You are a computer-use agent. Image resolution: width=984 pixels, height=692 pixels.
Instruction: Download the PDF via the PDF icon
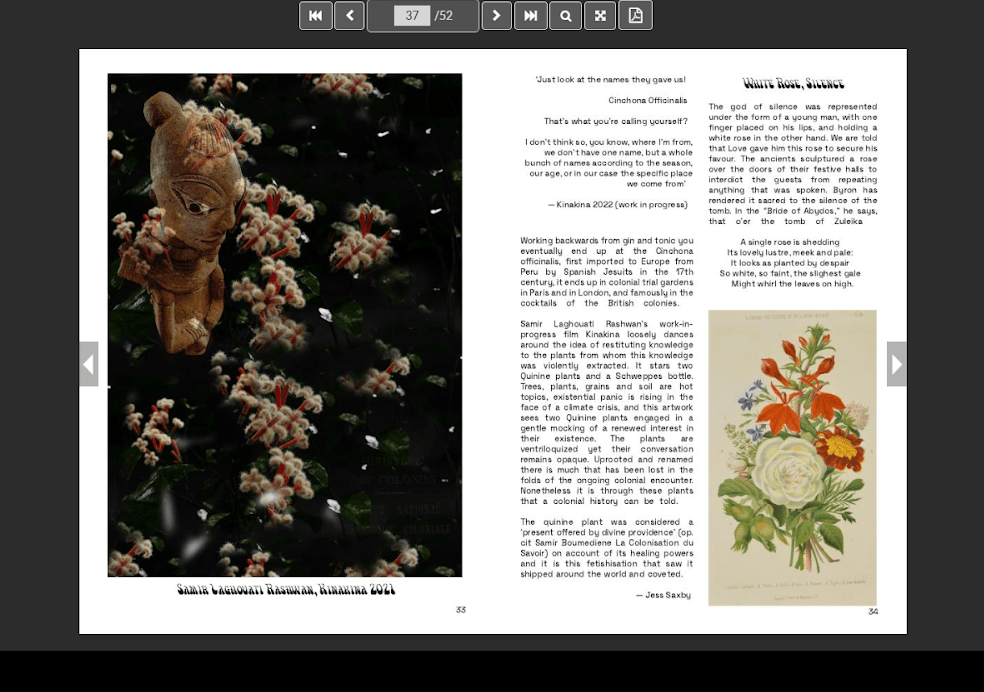coord(634,16)
